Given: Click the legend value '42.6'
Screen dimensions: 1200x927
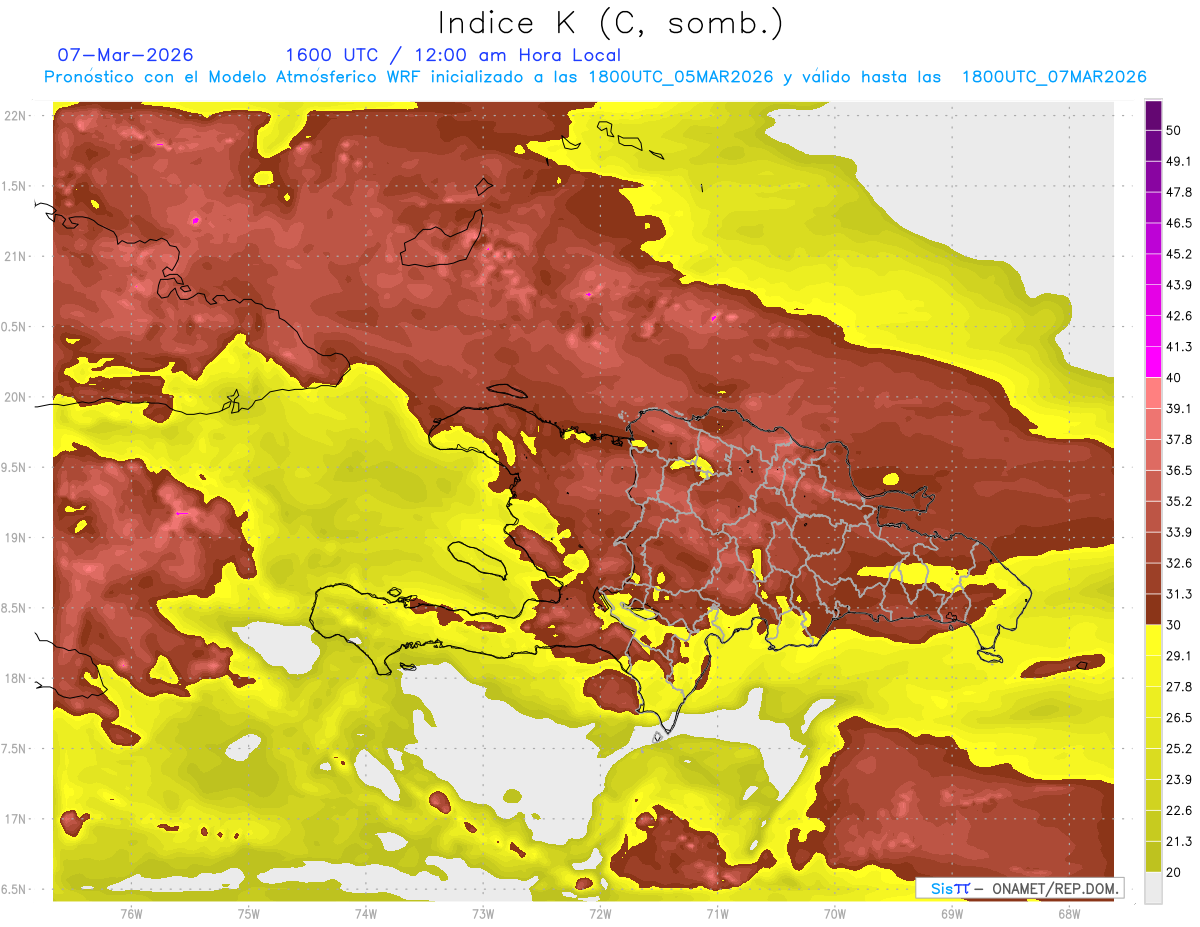Looking at the screenshot, I should click(x=1179, y=316).
